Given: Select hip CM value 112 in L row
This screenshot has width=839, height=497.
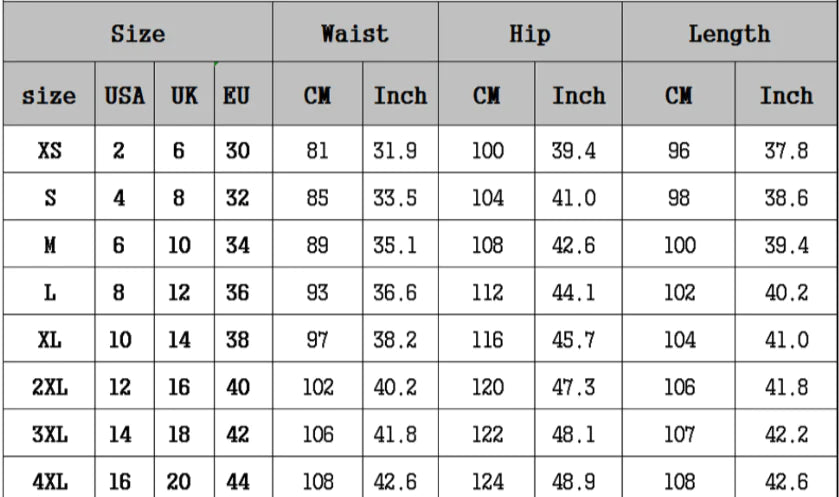Looking at the screenshot, I should [x=487, y=292].
